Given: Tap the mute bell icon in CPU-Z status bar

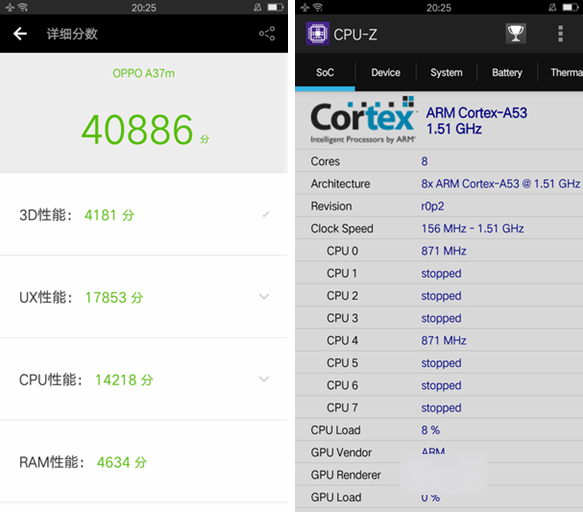Looking at the screenshot, I should click(553, 7).
